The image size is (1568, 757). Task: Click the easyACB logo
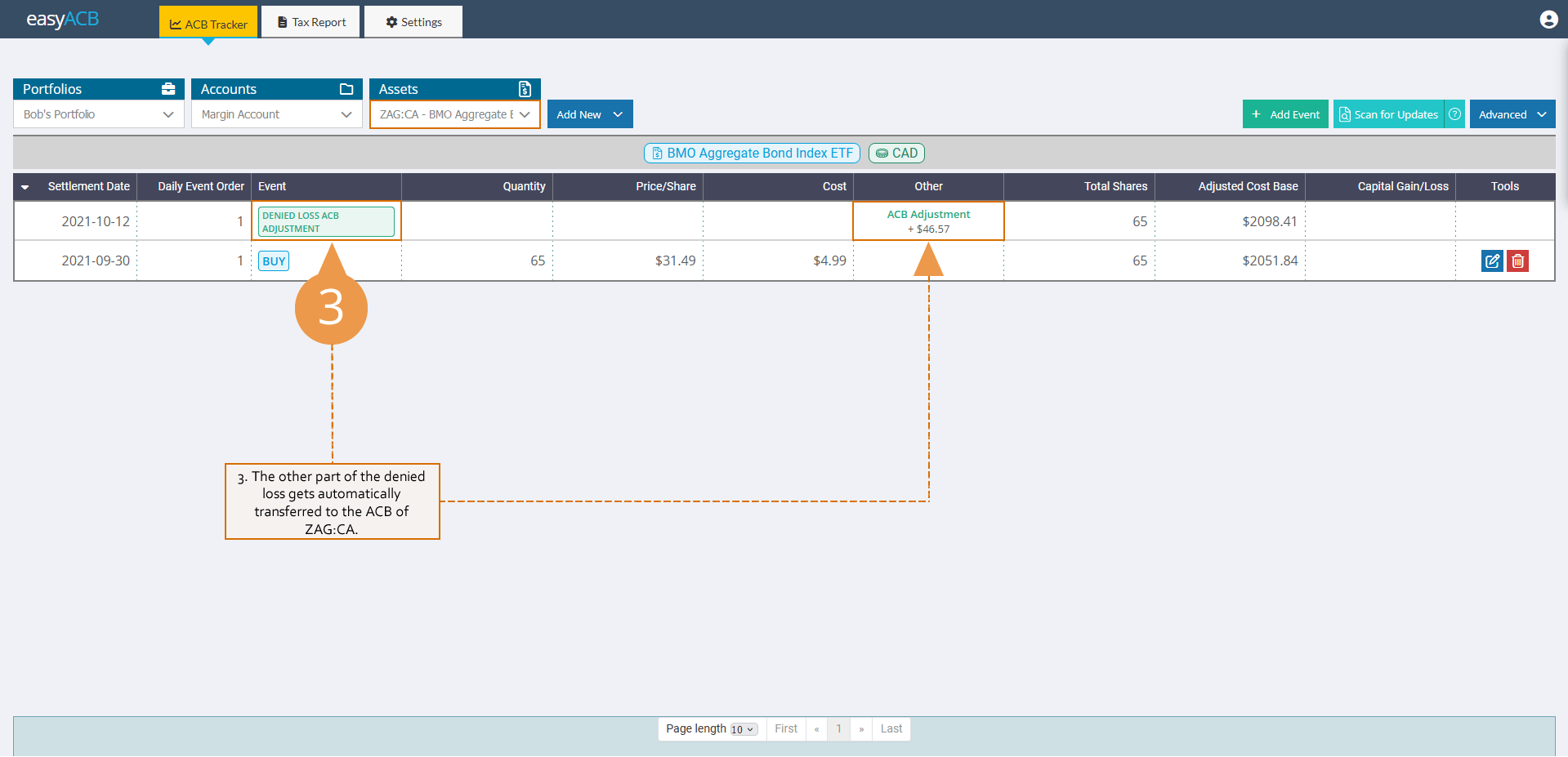pyautogui.click(x=62, y=20)
